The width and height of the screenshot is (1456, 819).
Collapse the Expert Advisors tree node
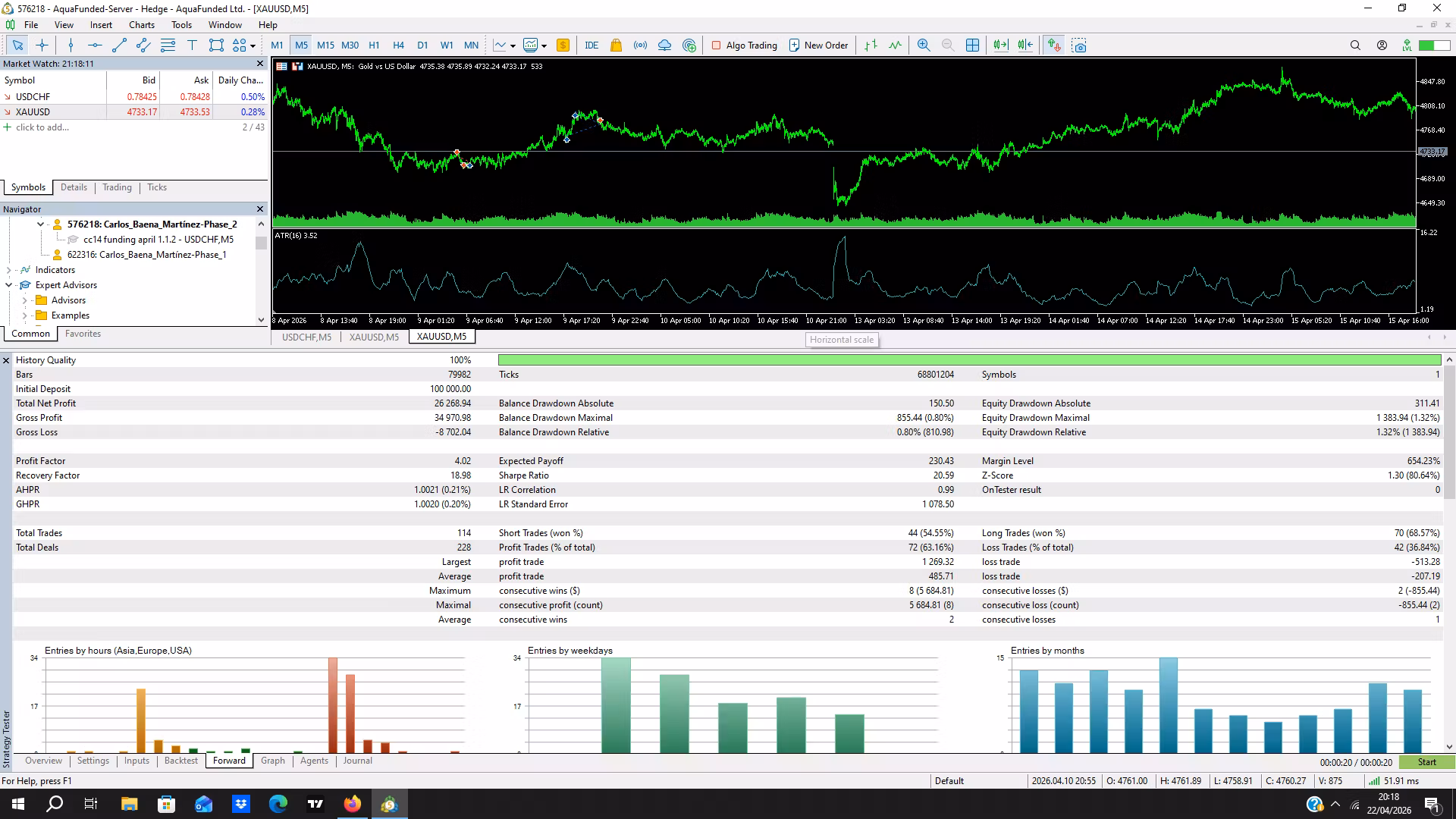pos(9,285)
